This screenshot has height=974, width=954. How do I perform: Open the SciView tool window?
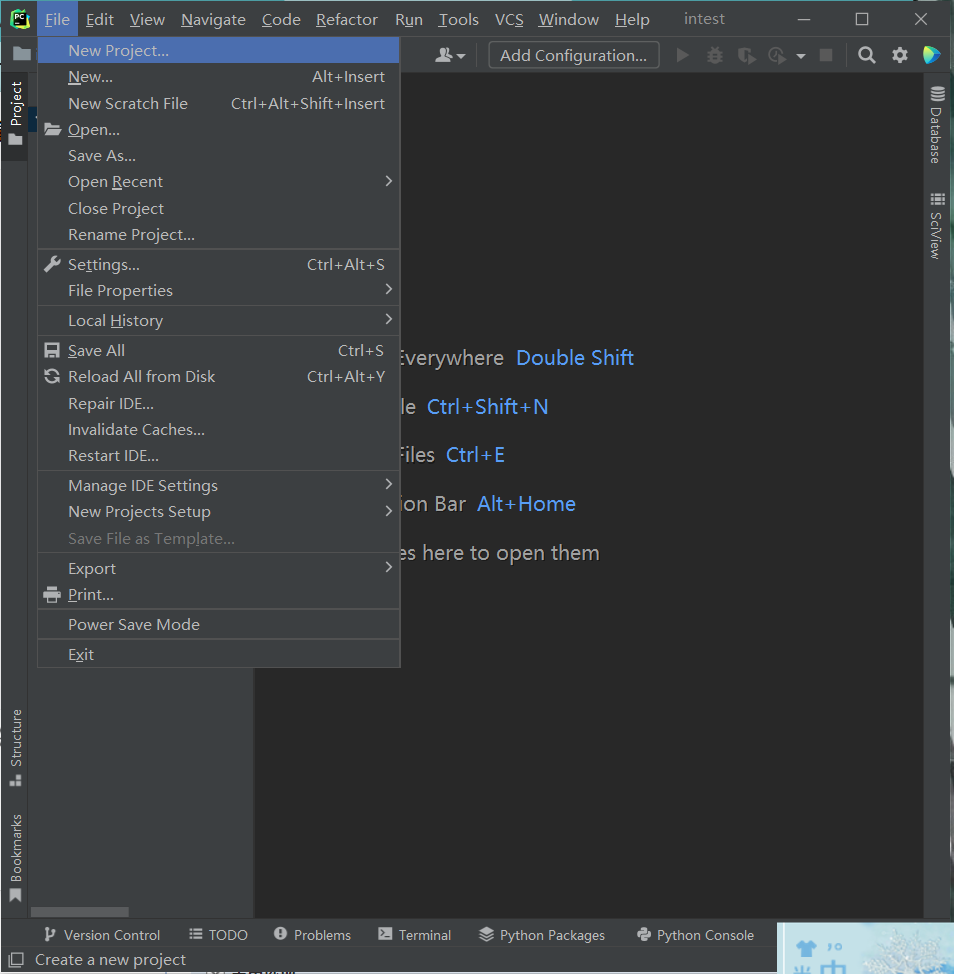point(936,226)
